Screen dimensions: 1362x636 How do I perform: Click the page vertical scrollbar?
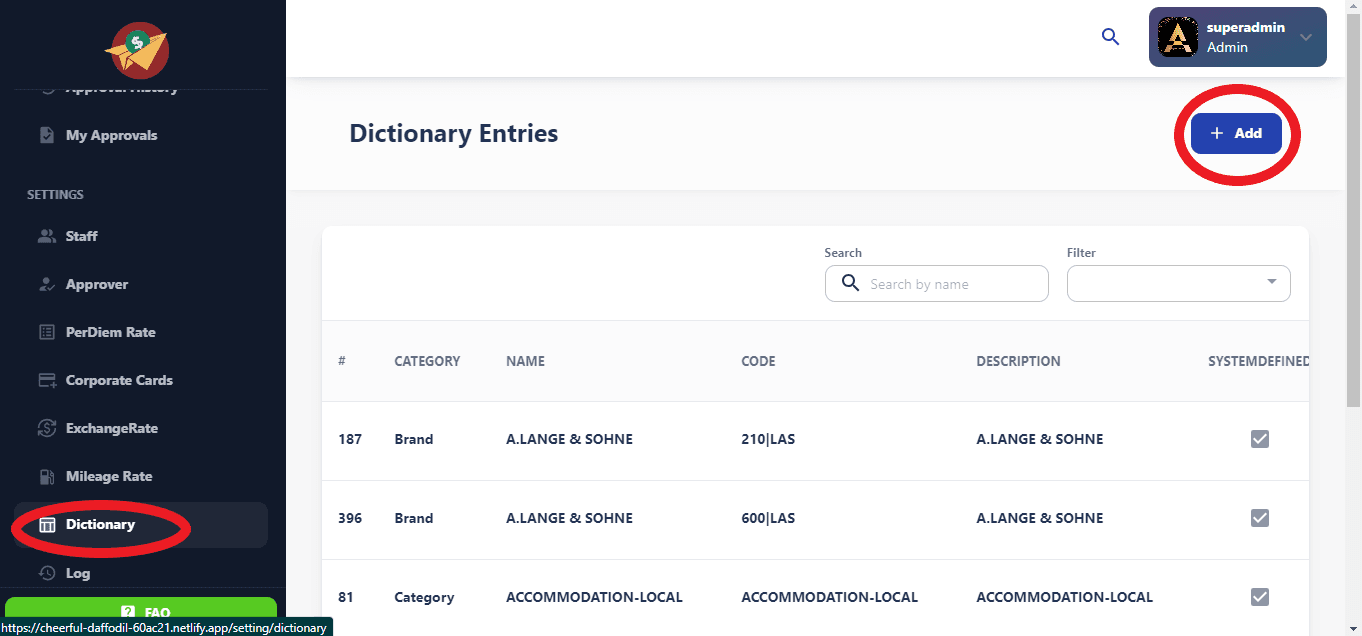coord(1353,250)
